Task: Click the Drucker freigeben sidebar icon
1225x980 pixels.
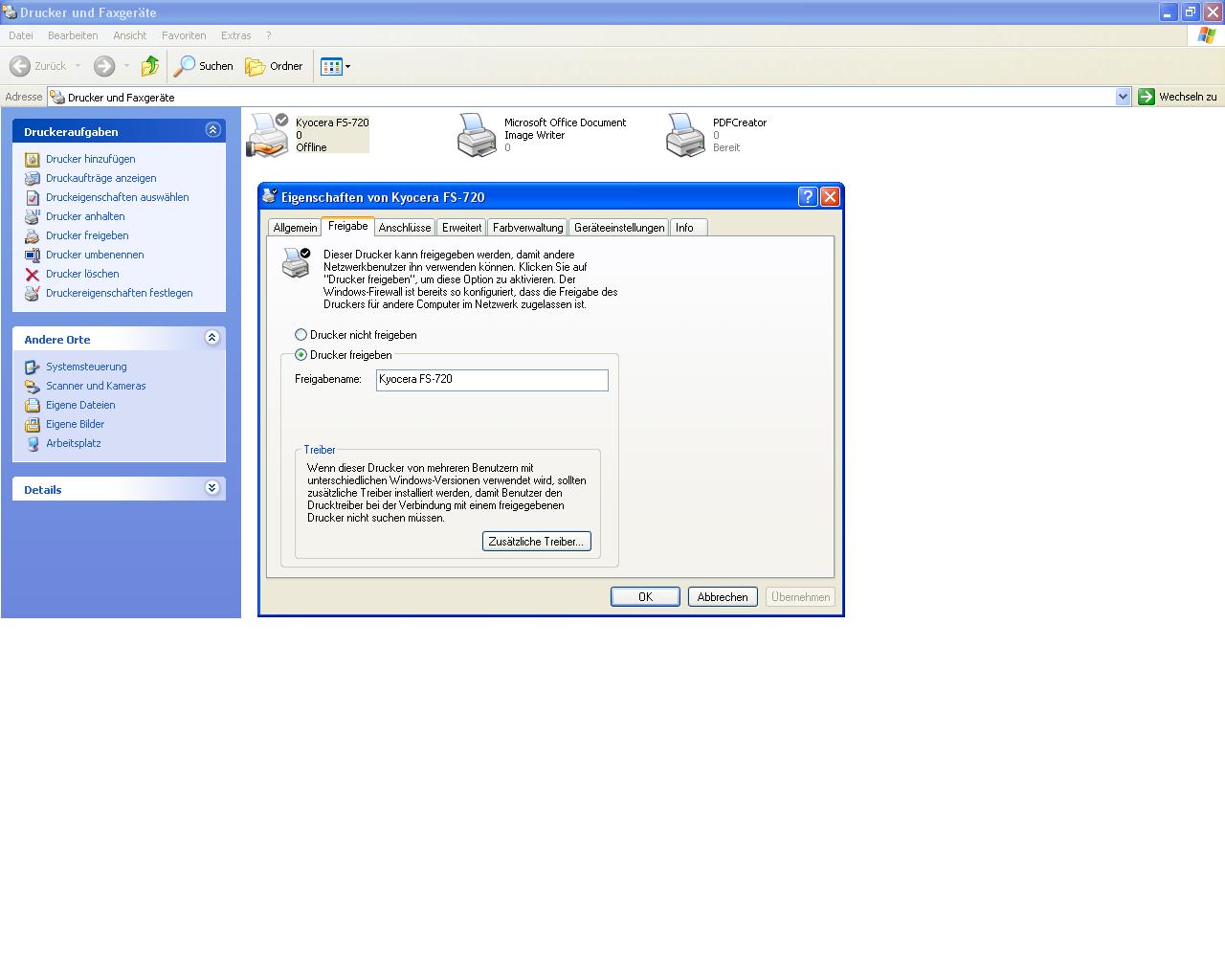Action: coord(33,236)
